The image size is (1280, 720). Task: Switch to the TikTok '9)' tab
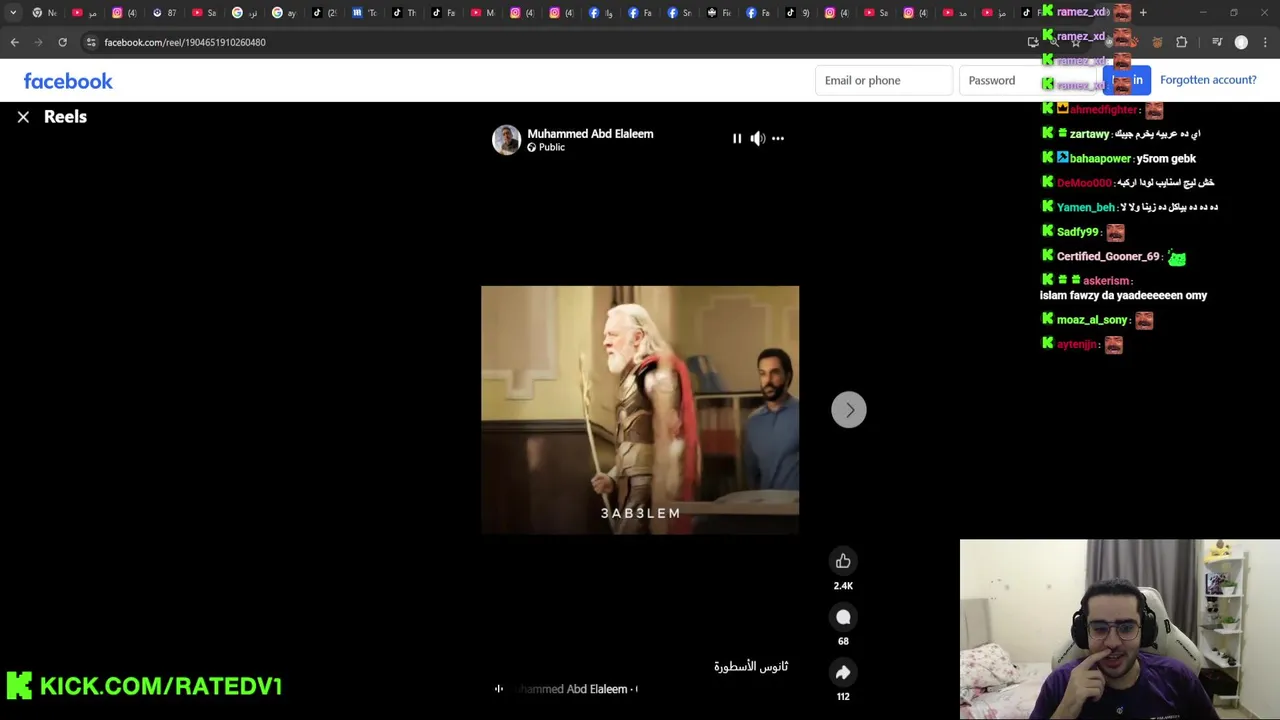[798, 13]
